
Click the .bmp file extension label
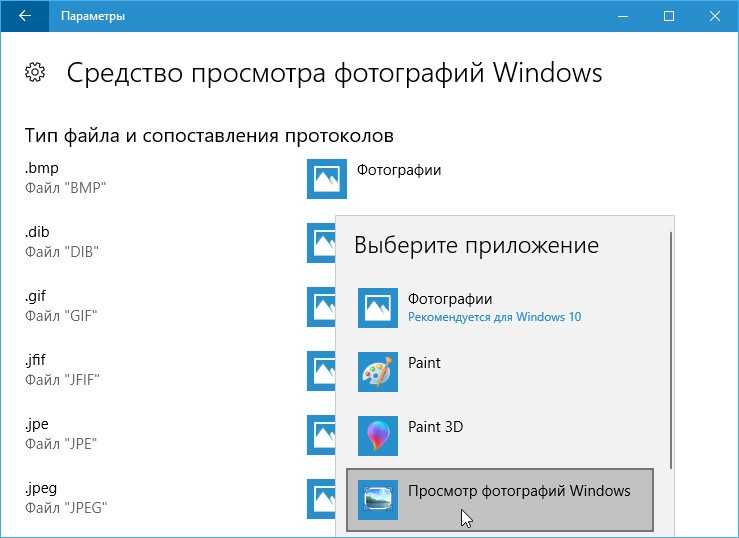tap(42, 168)
